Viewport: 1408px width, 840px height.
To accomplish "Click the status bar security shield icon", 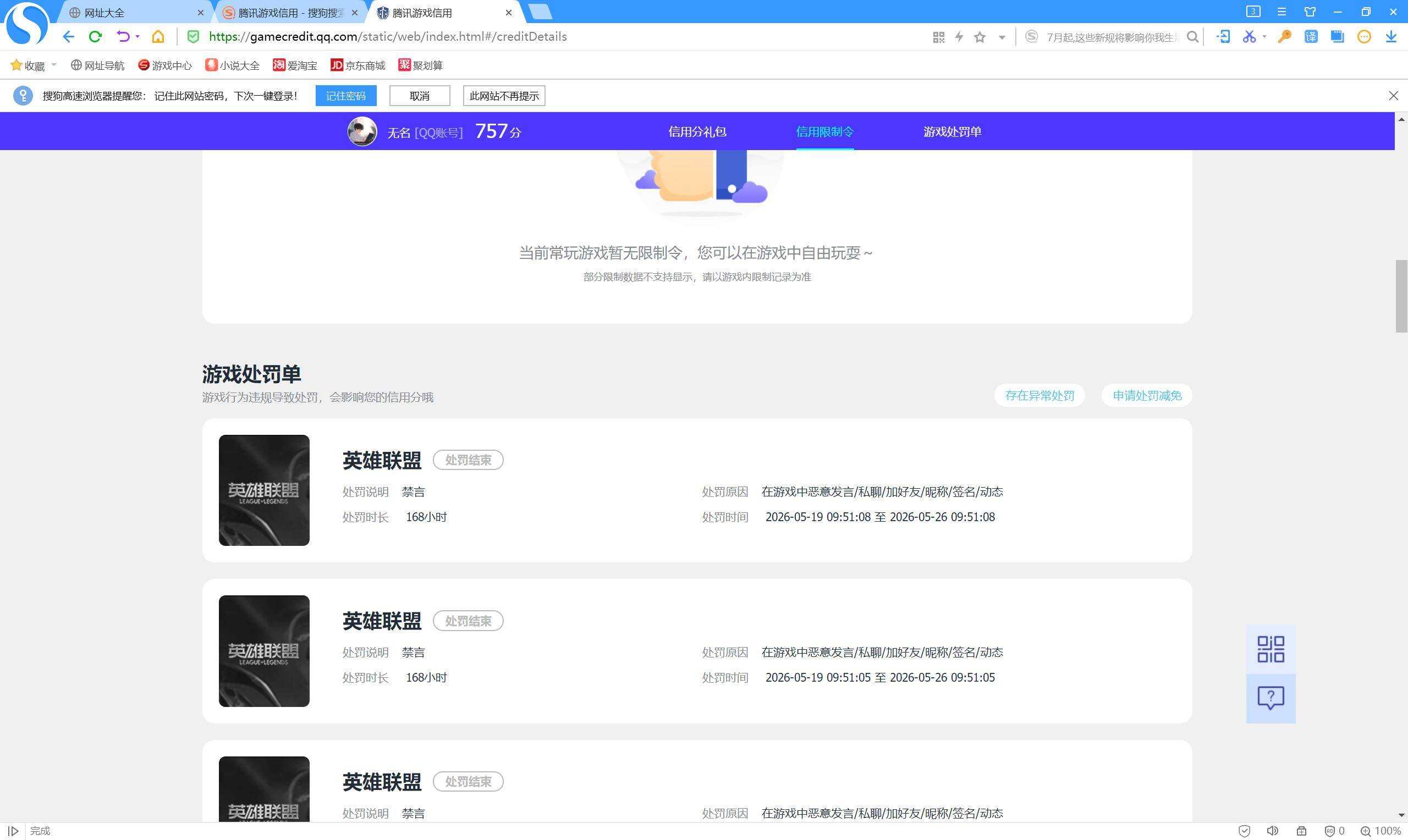I will pos(1244,831).
